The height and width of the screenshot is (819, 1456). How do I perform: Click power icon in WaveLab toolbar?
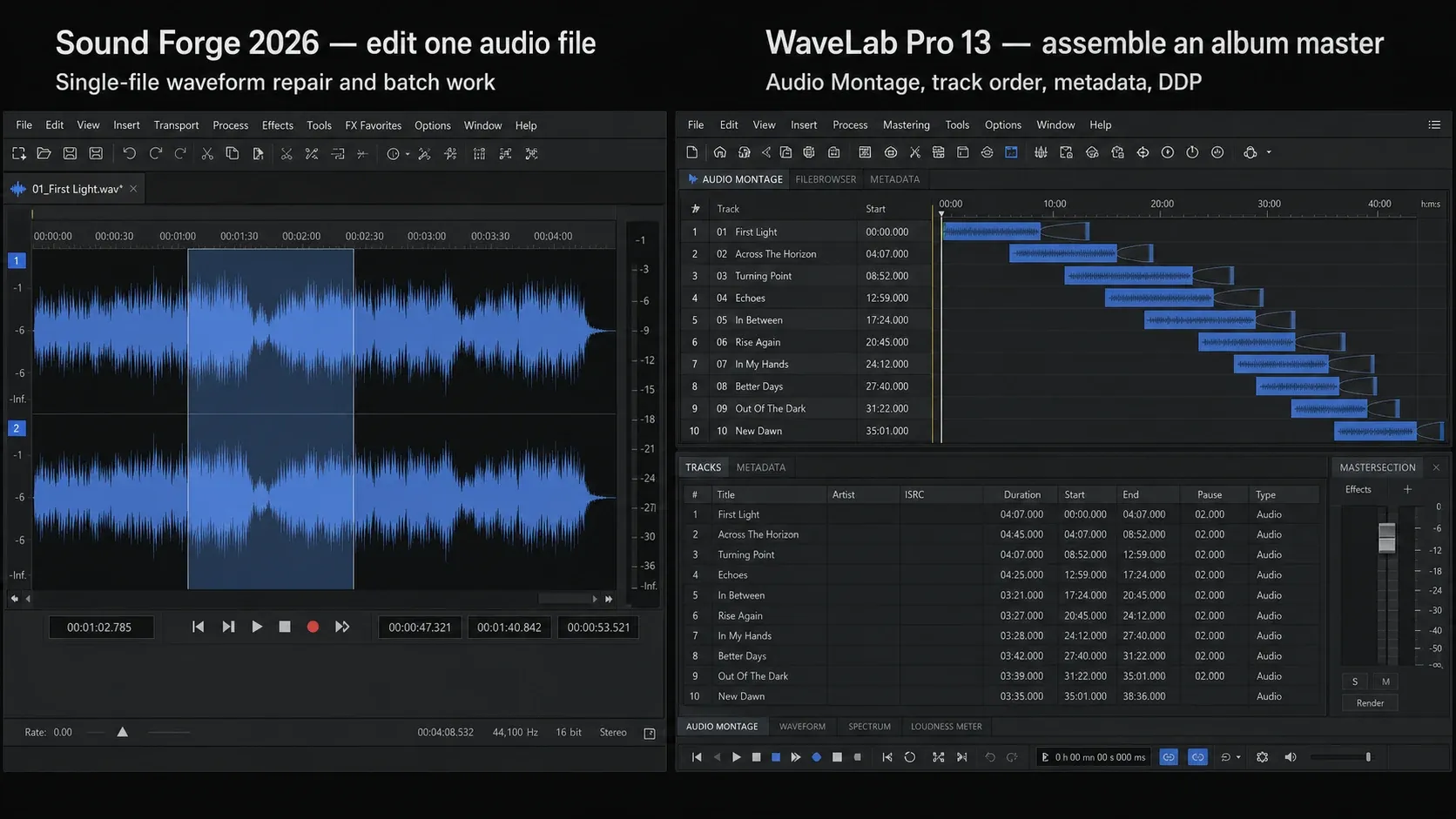click(1192, 152)
